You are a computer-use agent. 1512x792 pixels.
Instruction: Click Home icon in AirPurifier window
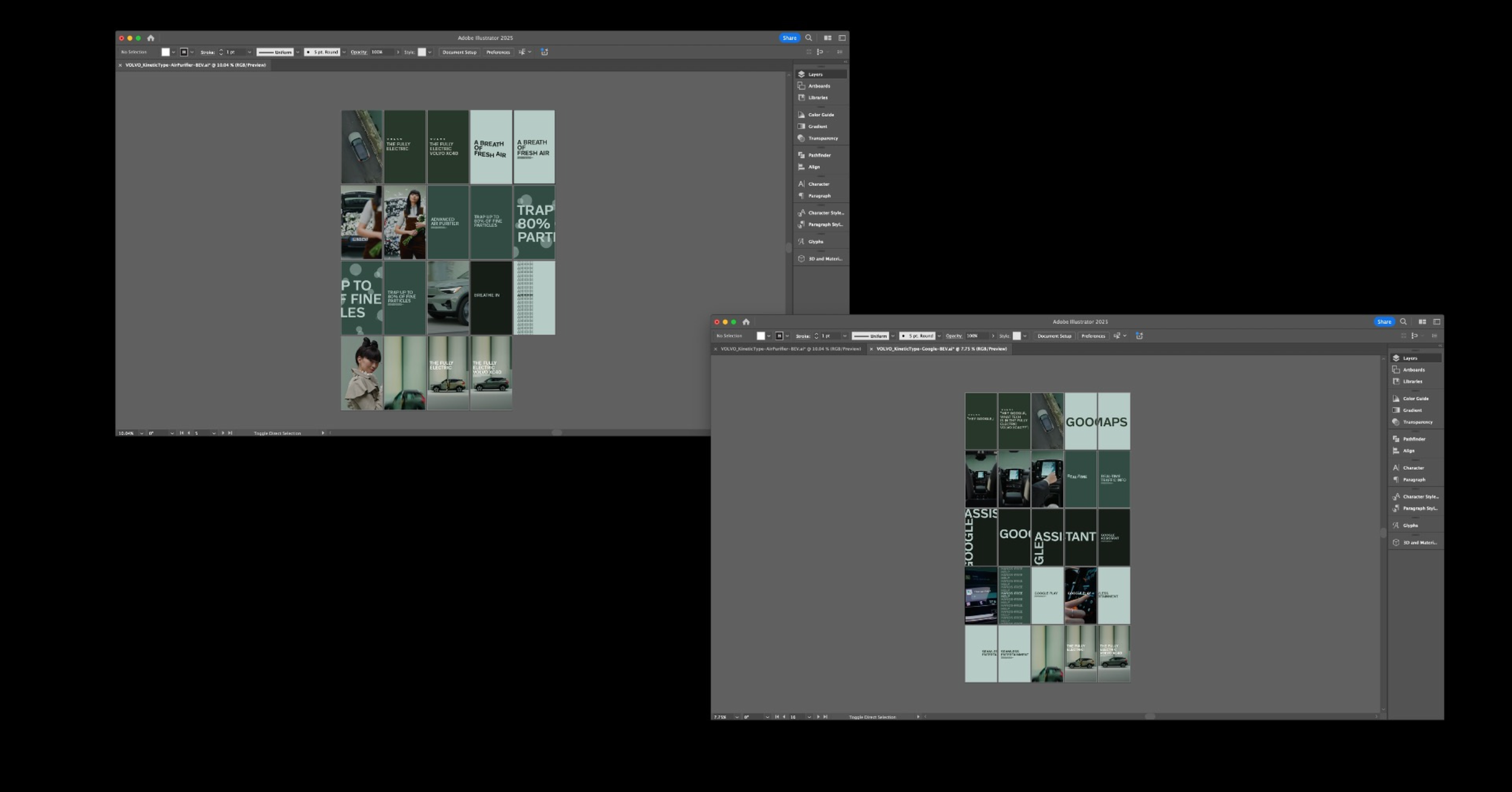[x=151, y=38]
